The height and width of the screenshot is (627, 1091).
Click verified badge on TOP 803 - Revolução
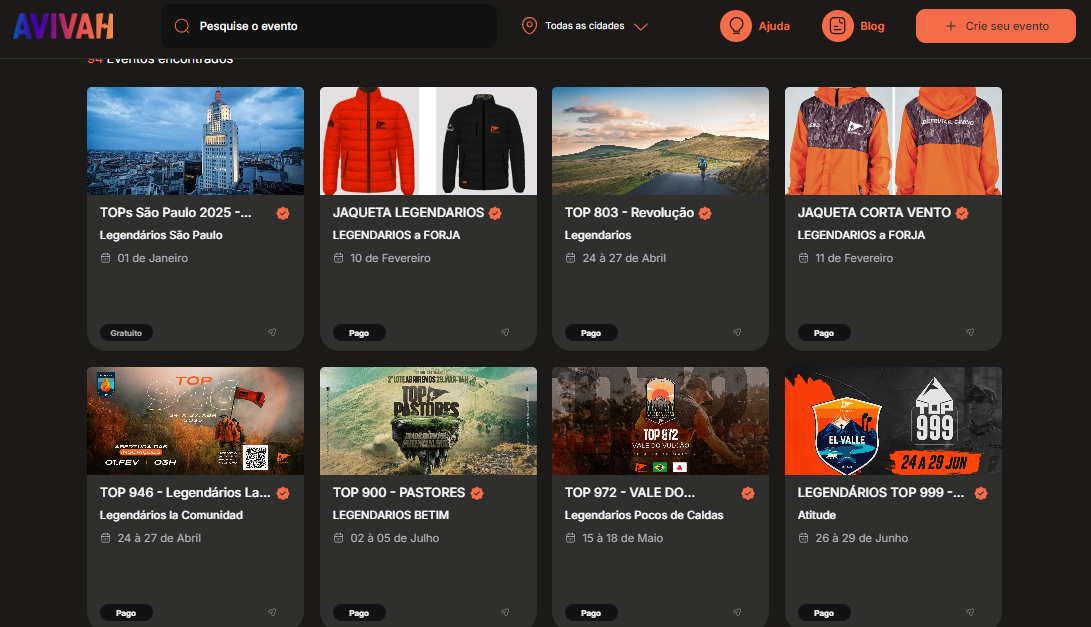[x=706, y=213]
